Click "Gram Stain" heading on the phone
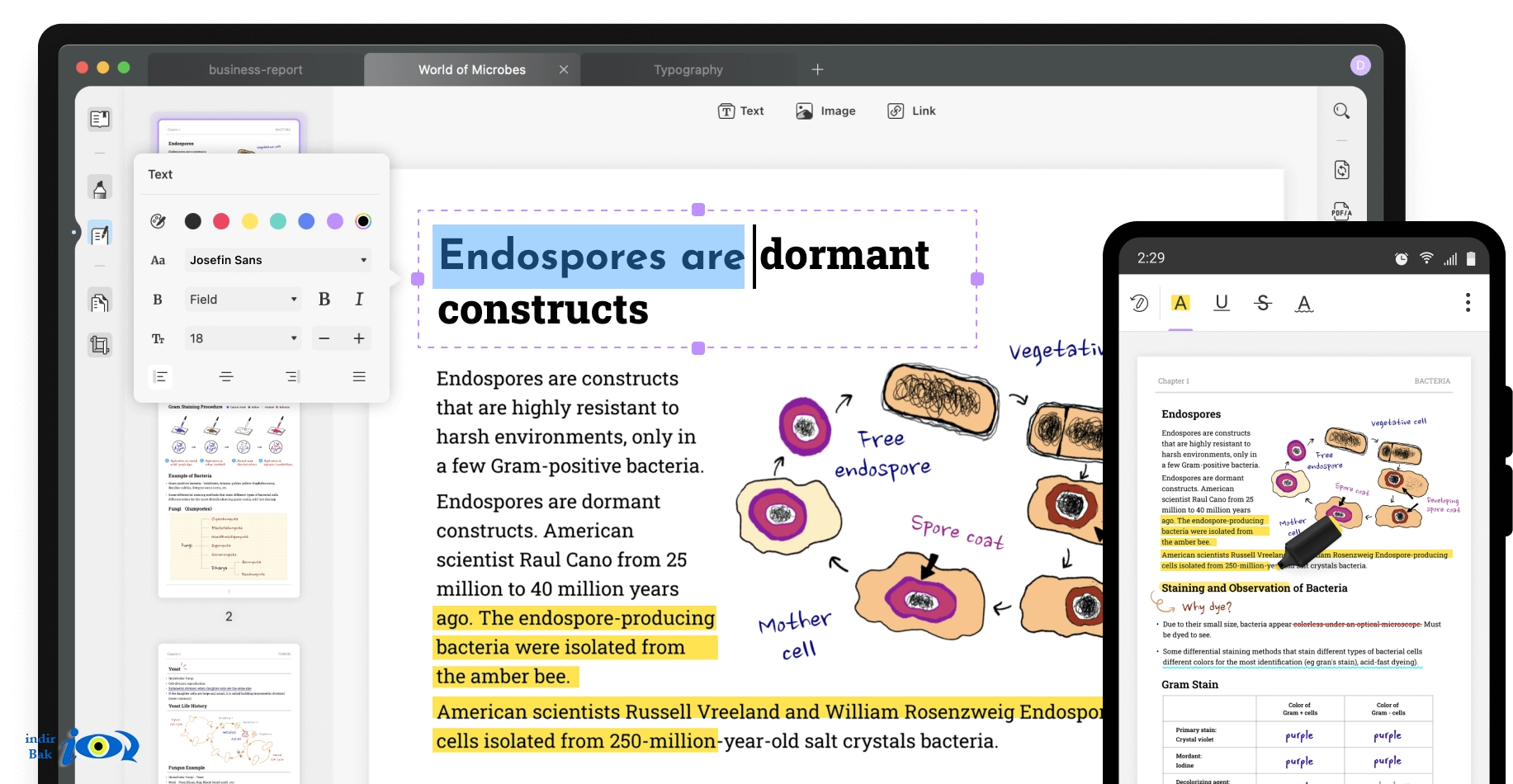The height and width of the screenshot is (784, 1513). pos(1189,684)
